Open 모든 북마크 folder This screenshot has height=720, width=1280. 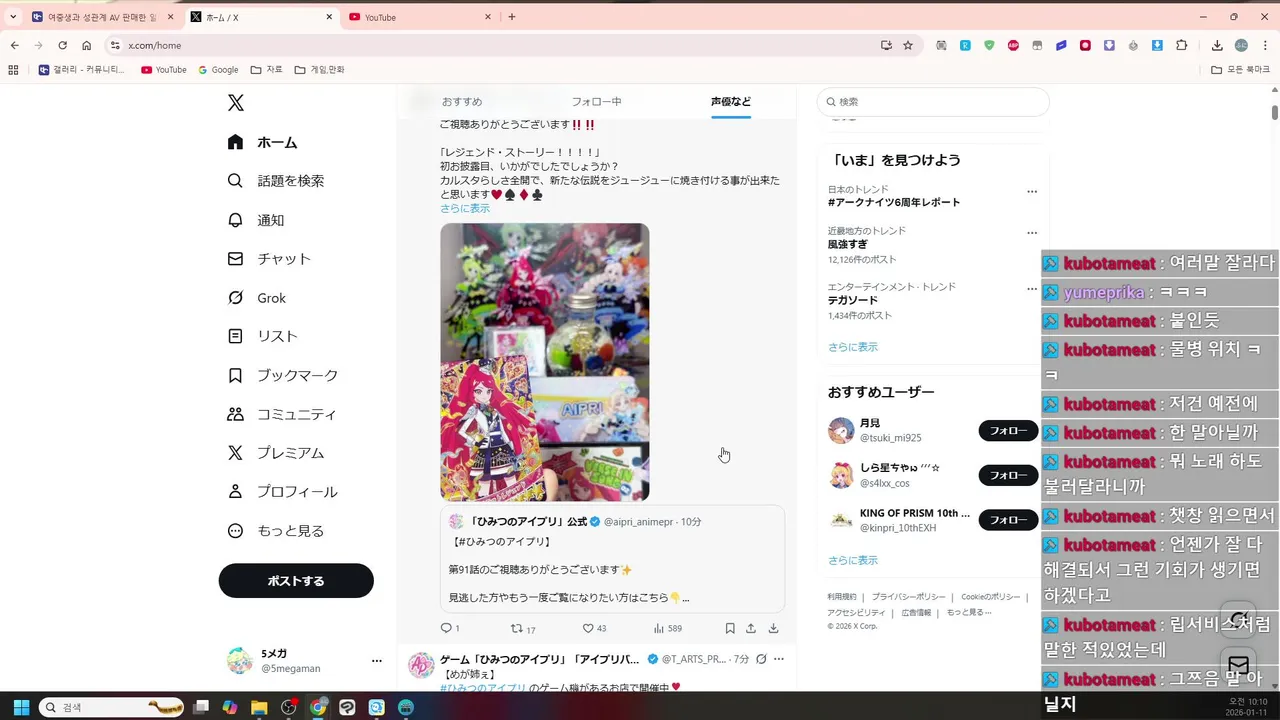point(1240,70)
